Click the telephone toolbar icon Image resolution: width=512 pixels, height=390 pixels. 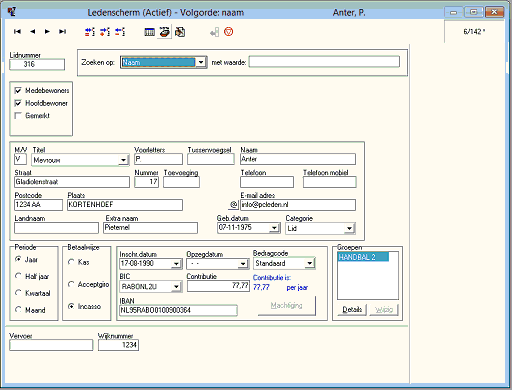click(x=165, y=32)
